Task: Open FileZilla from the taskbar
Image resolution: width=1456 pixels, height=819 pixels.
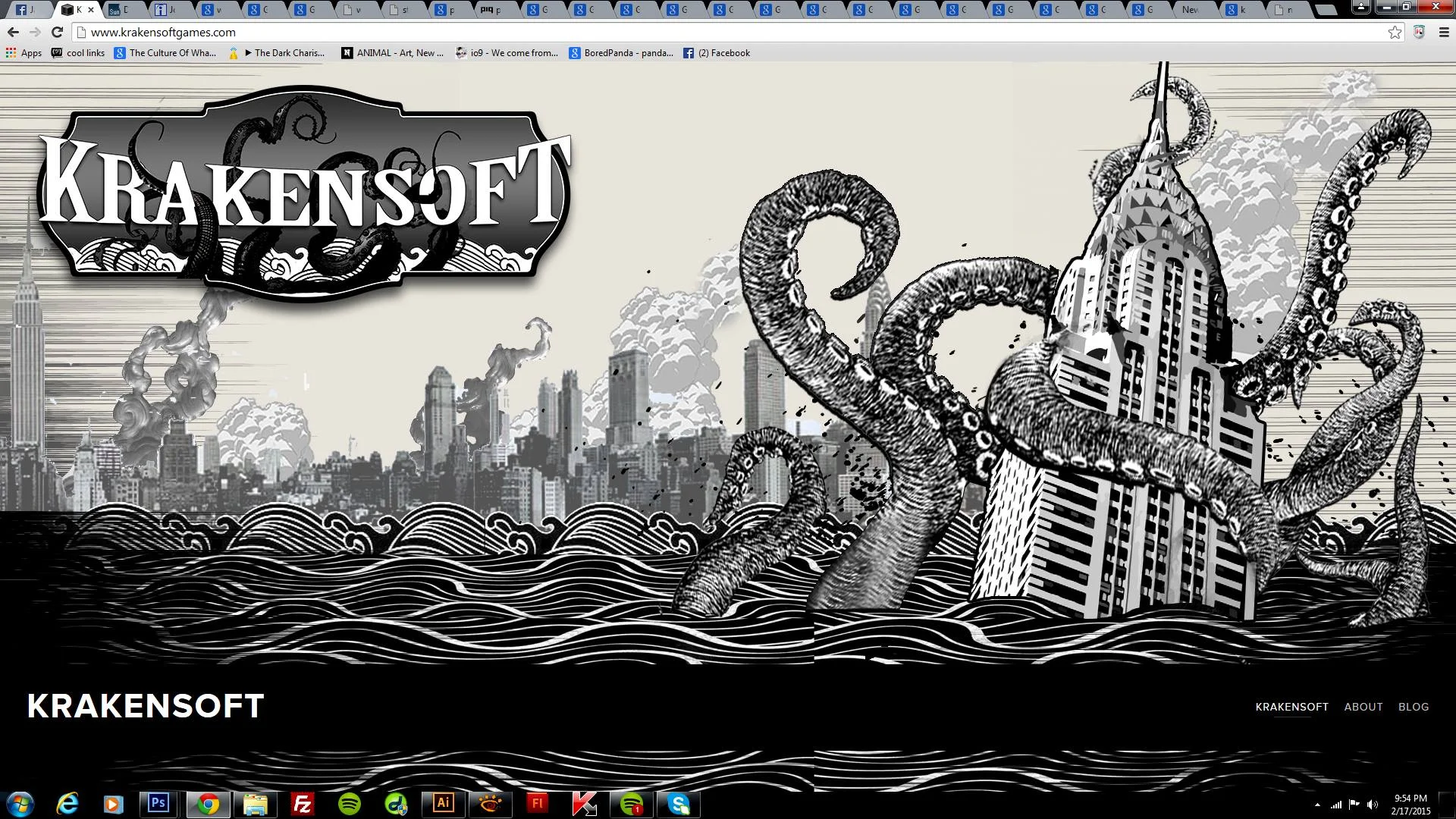Action: click(302, 804)
